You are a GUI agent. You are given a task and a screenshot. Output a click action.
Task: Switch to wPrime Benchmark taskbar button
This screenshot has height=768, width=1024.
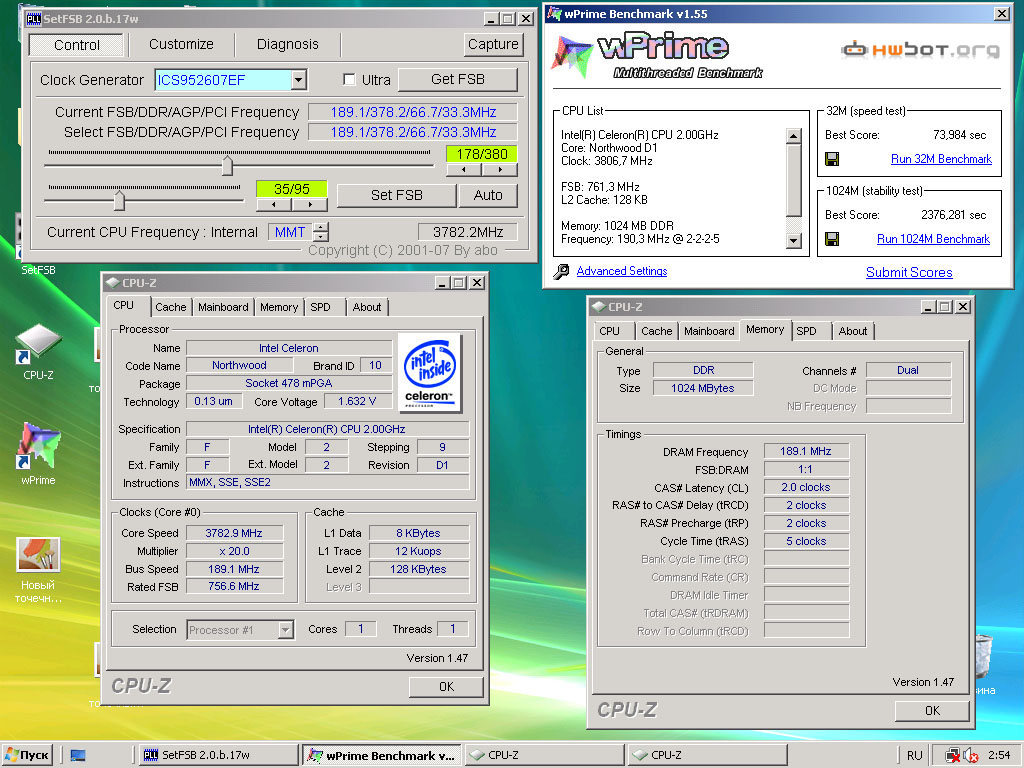tap(382, 756)
